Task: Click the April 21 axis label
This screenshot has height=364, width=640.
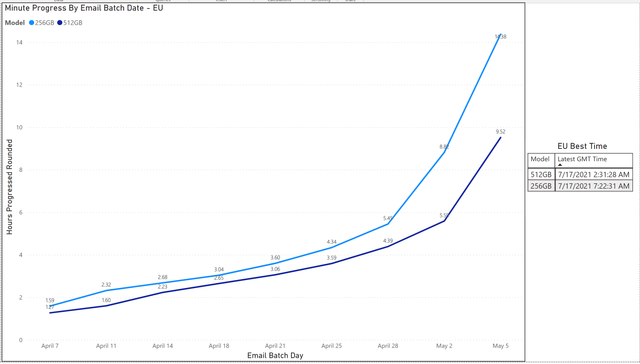Action: 275,346
